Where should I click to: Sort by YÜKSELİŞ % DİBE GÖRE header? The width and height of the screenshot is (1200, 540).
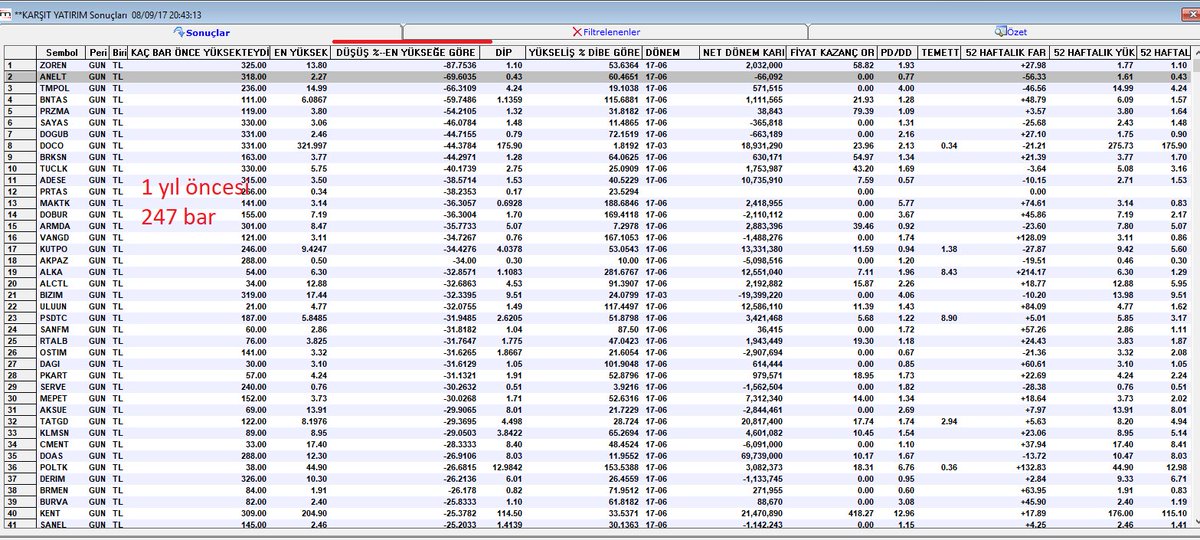click(x=584, y=51)
